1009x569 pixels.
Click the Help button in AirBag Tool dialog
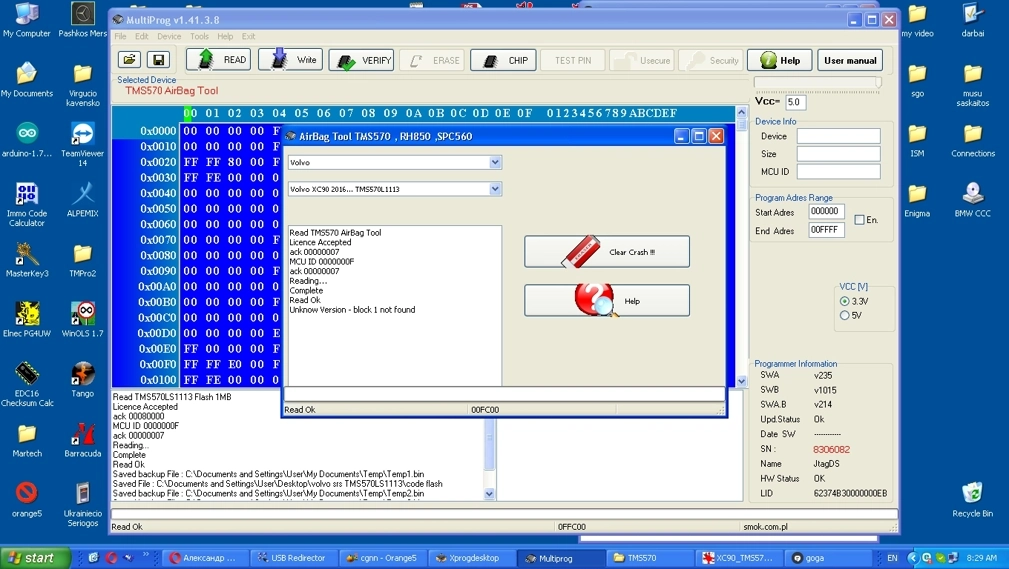[607, 301]
